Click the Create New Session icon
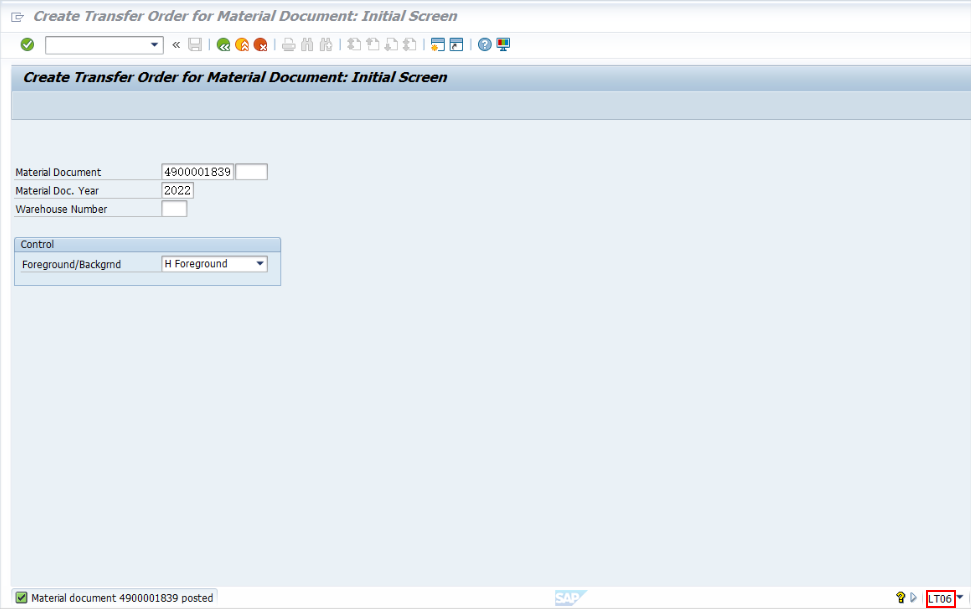Screen dimensions: 971x609 pyautogui.click(x=439, y=44)
